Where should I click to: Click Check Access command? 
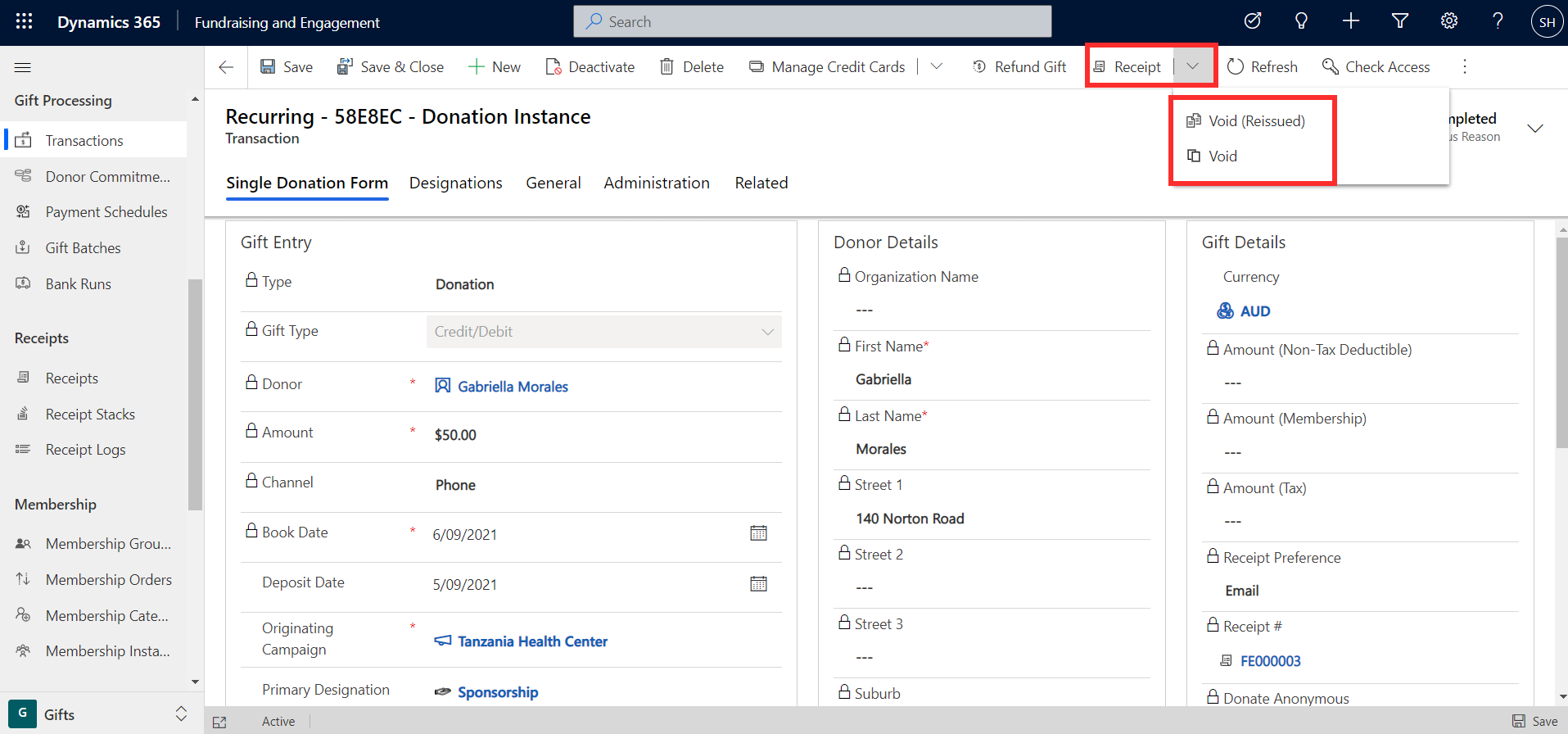(1376, 67)
